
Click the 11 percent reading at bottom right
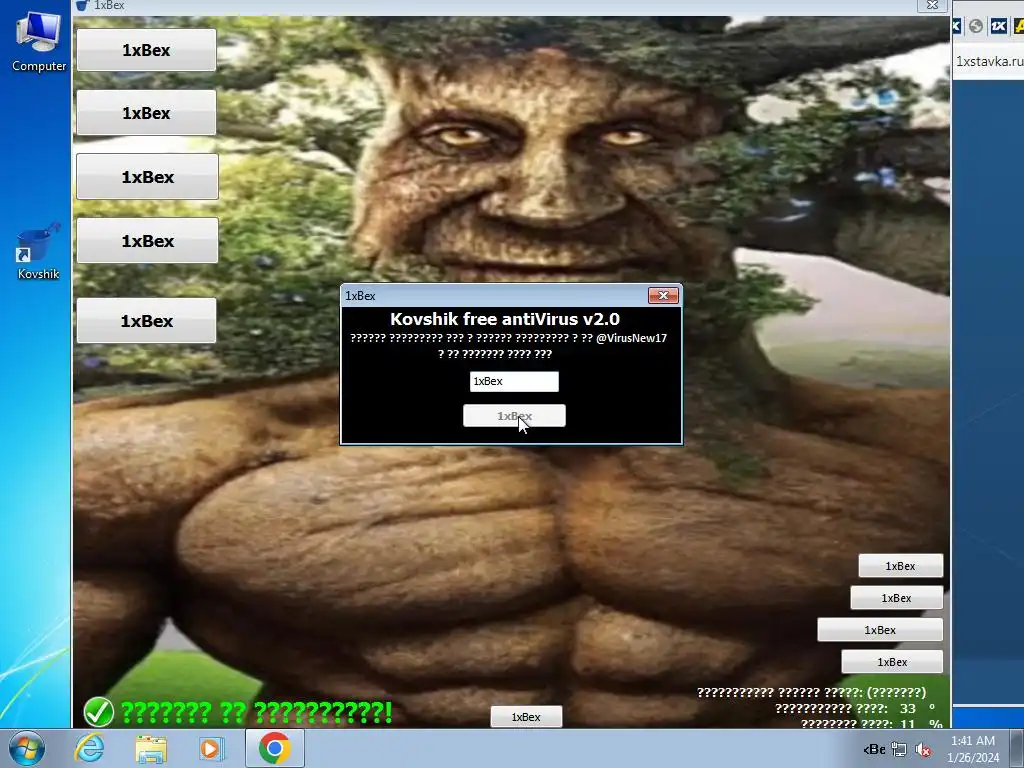(907, 724)
